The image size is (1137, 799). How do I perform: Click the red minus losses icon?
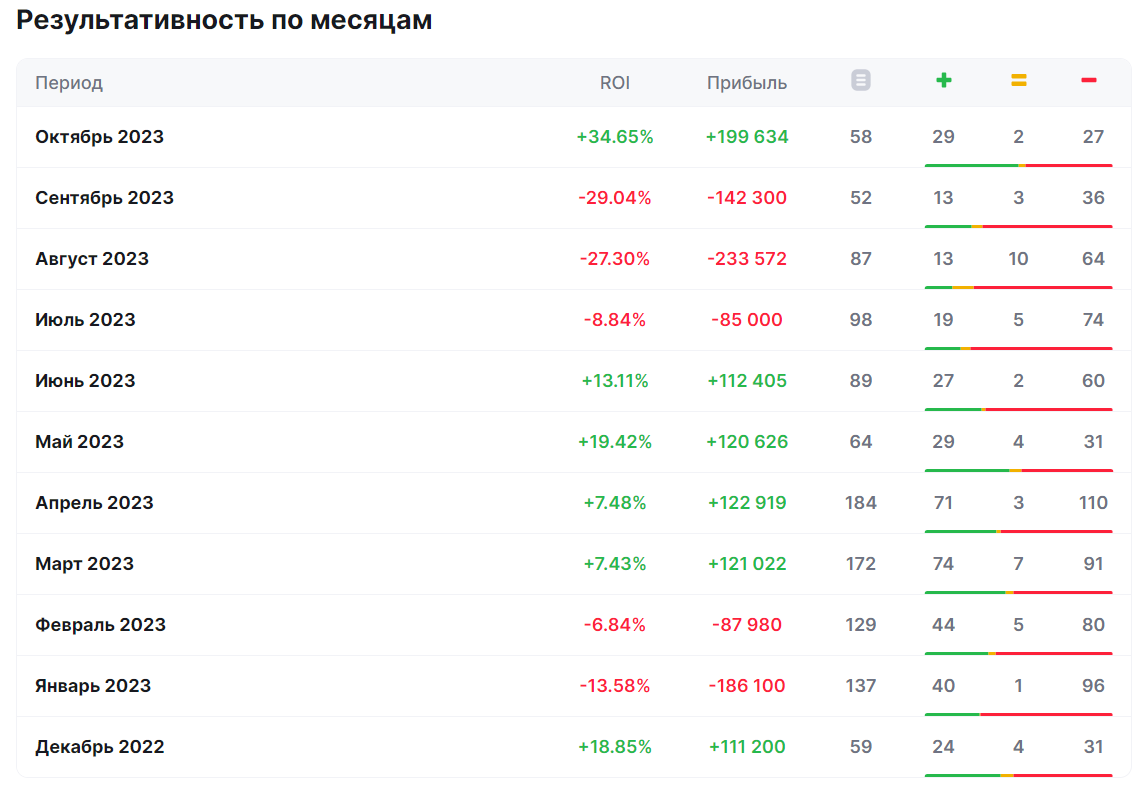click(1089, 80)
